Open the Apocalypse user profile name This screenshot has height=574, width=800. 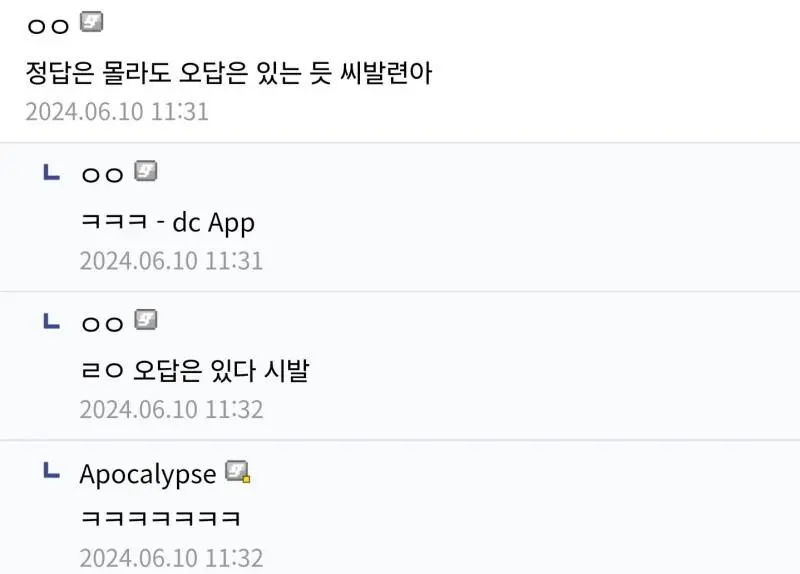point(148,475)
